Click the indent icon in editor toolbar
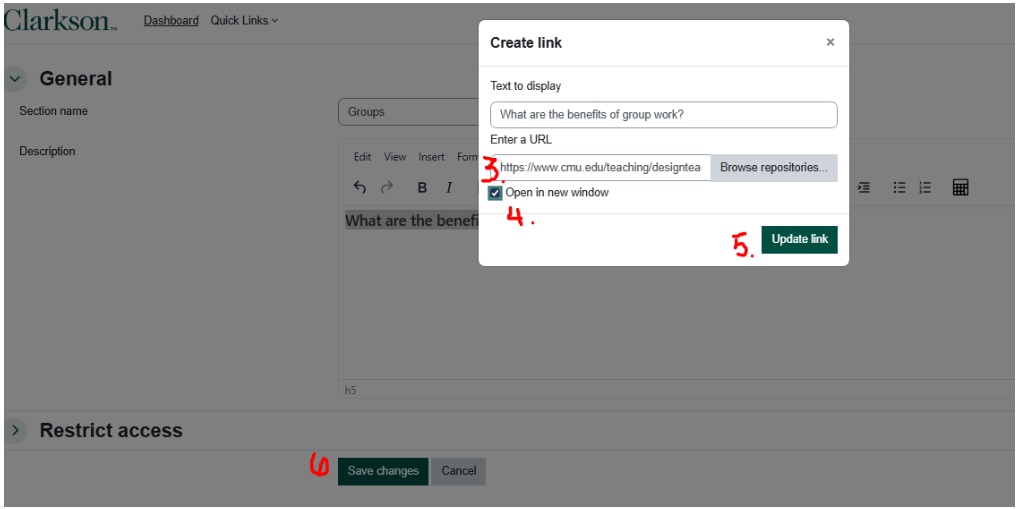1019x509 pixels. pos(864,187)
